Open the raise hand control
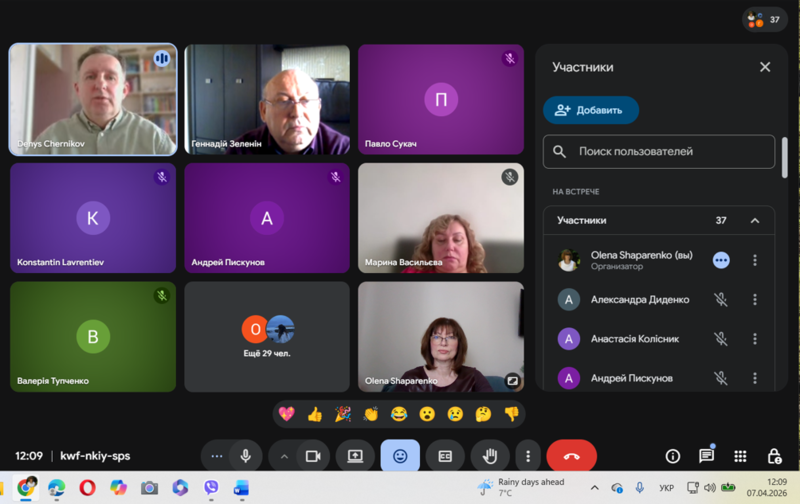This screenshot has height=504, width=800. 490,456
